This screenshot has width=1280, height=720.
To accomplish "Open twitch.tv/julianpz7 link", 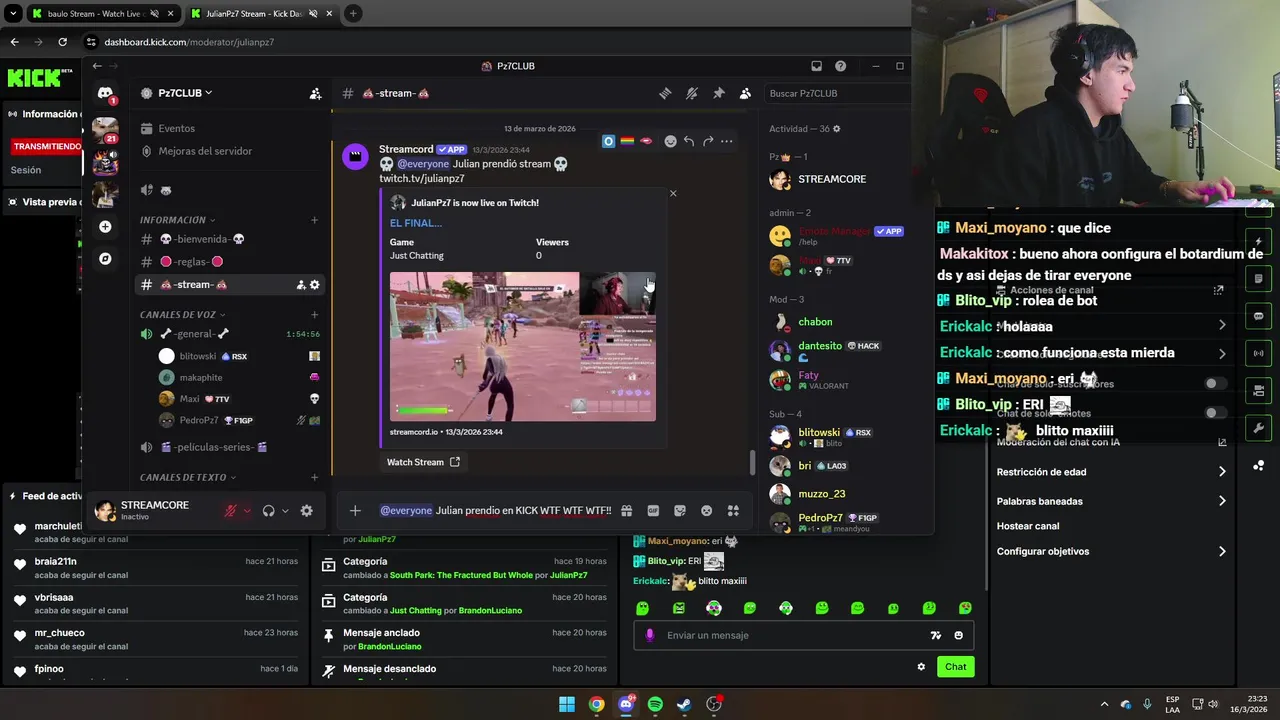I will coord(421,179).
